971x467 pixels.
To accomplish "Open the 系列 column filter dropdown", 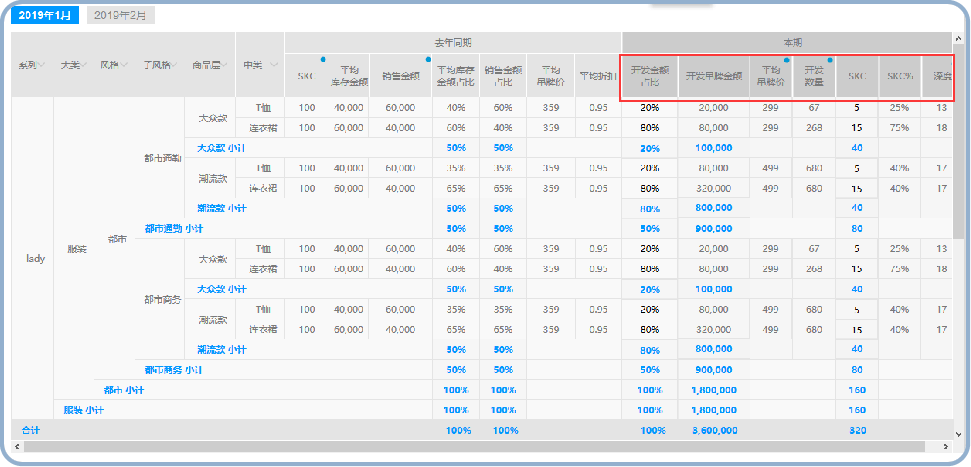I will point(41,64).
